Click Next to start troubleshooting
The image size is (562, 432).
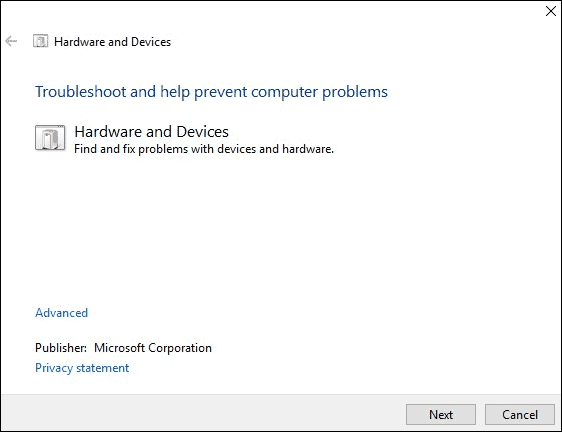pyautogui.click(x=441, y=414)
